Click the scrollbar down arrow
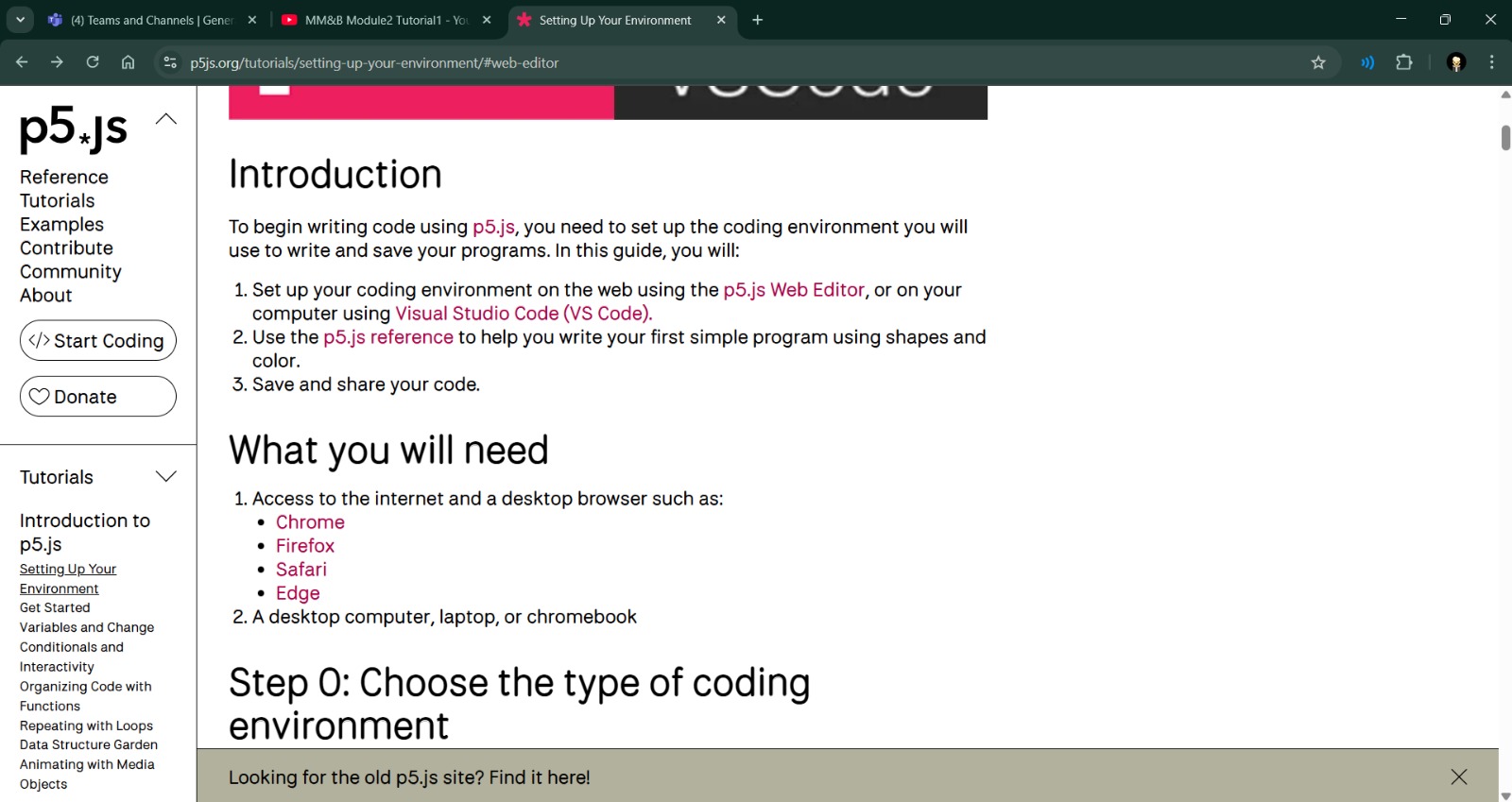1512x802 pixels. (x=1505, y=795)
